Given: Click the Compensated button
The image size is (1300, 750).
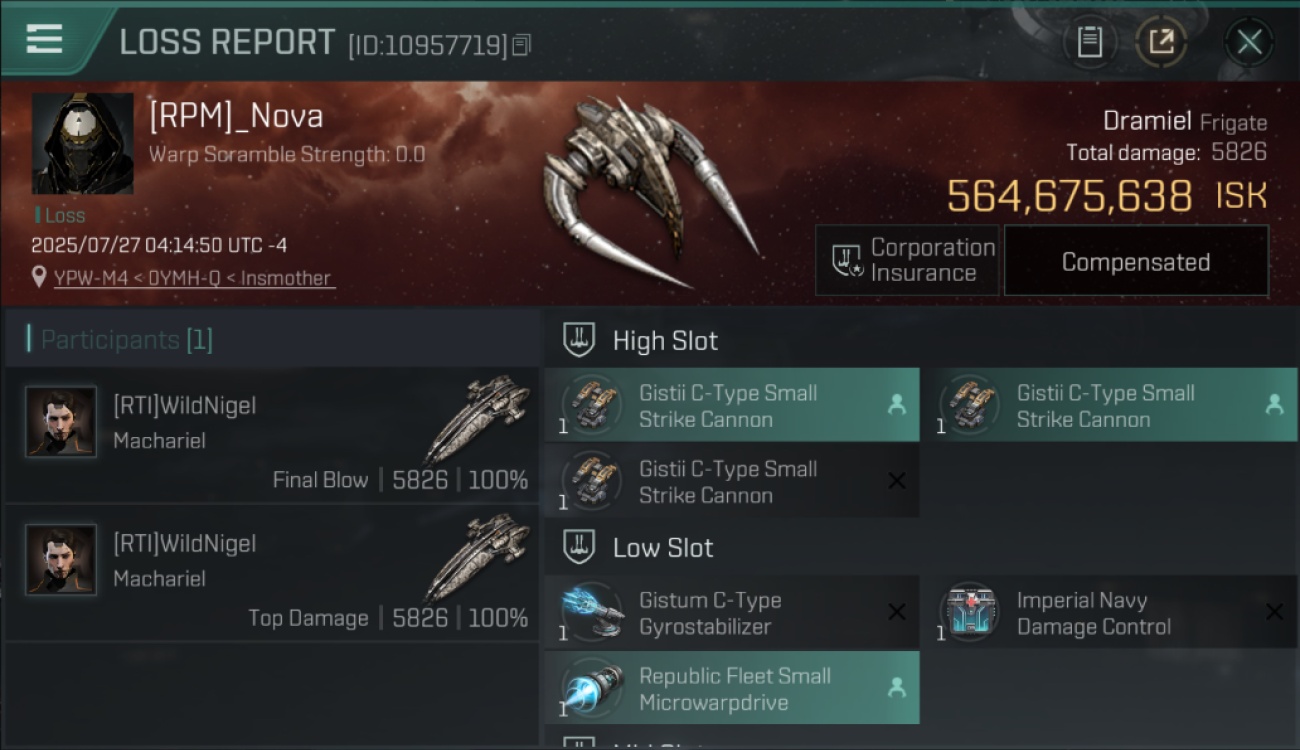Looking at the screenshot, I should 1136,261.
